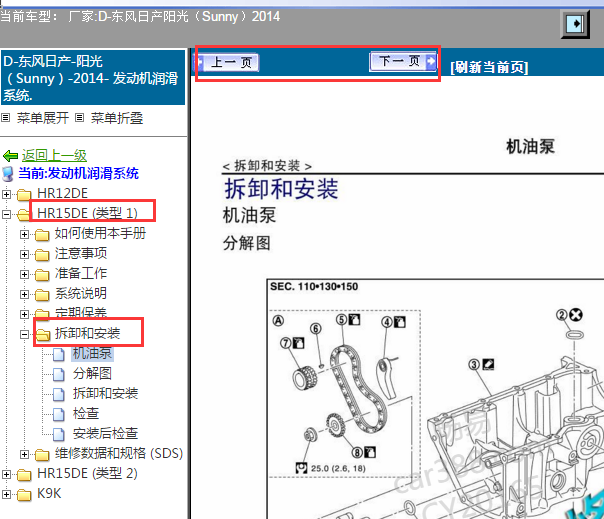Click the K9K folder icon
The image size is (604, 519).
[24, 495]
